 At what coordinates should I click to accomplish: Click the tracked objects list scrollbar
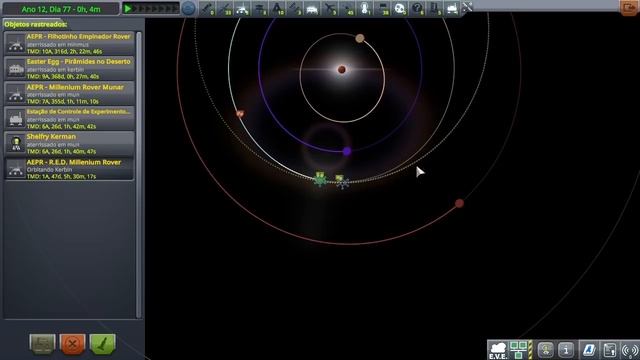tap(139, 175)
